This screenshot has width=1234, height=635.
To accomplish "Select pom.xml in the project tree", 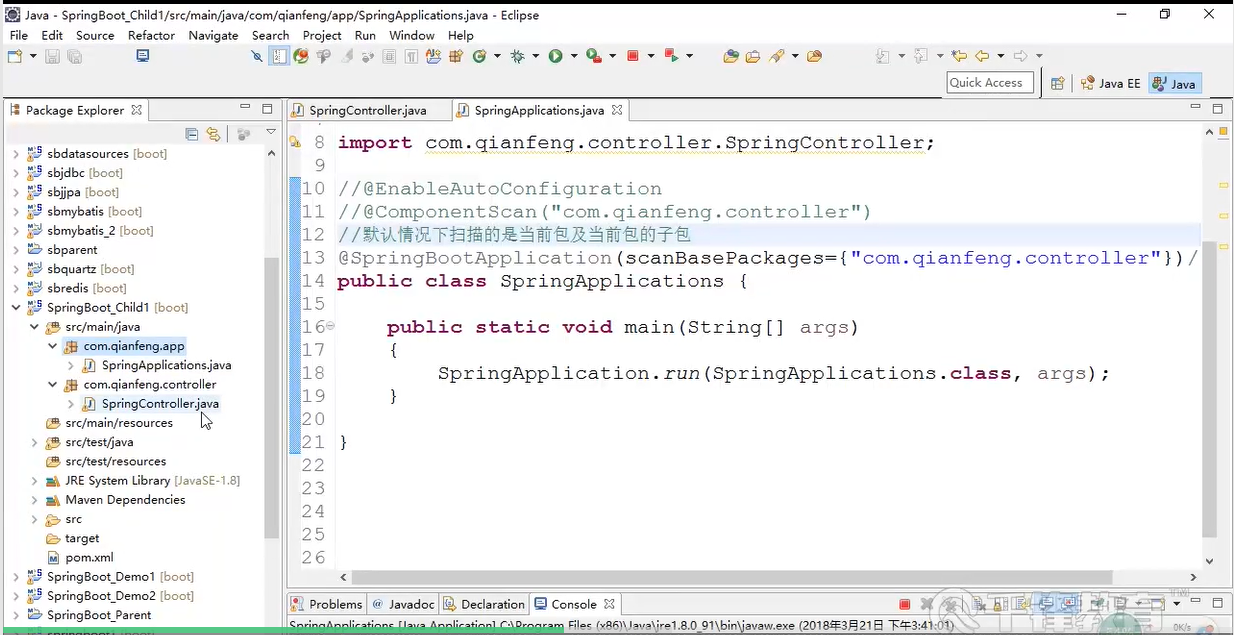I will 89,558.
